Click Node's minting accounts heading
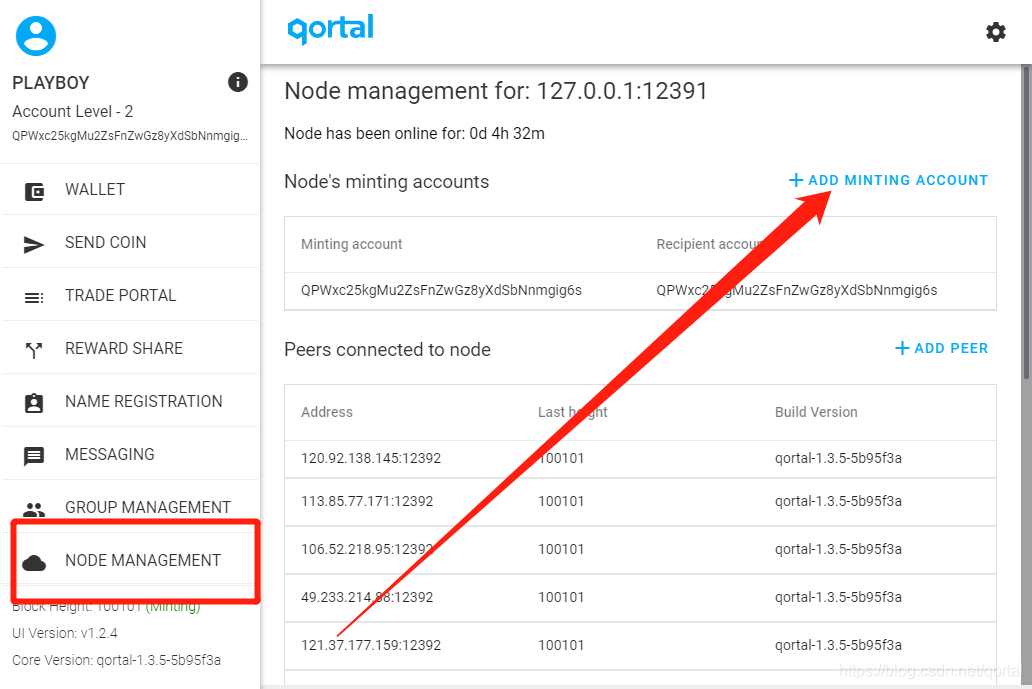This screenshot has width=1032, height=689. click(x=386, y=182)
